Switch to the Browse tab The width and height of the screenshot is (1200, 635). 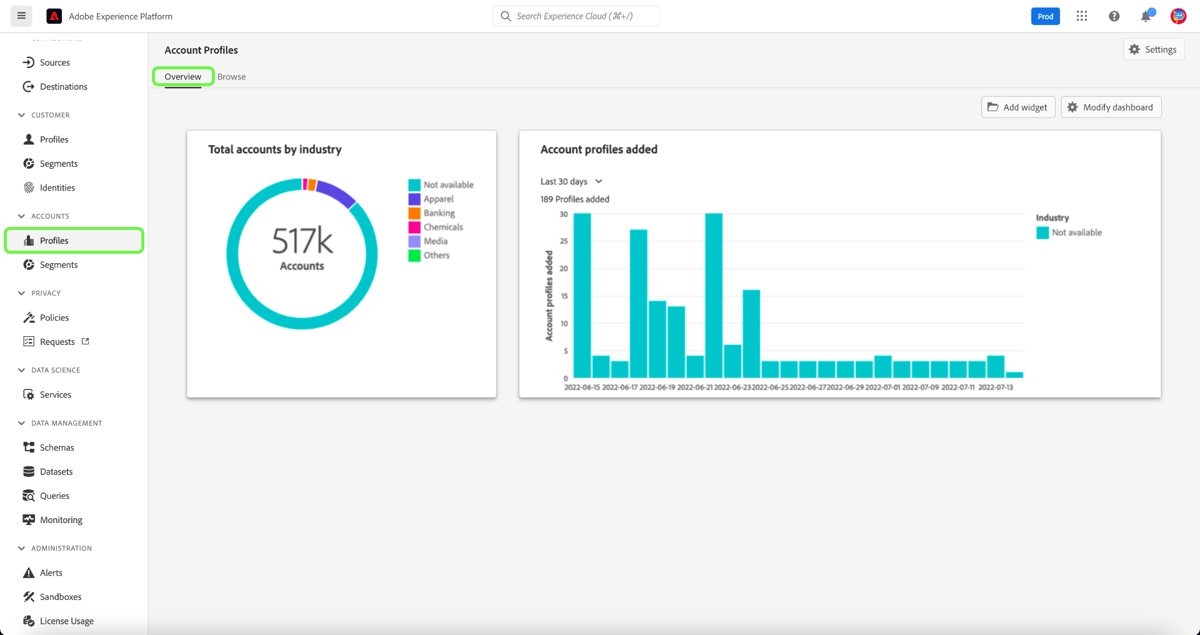(231, 76)
